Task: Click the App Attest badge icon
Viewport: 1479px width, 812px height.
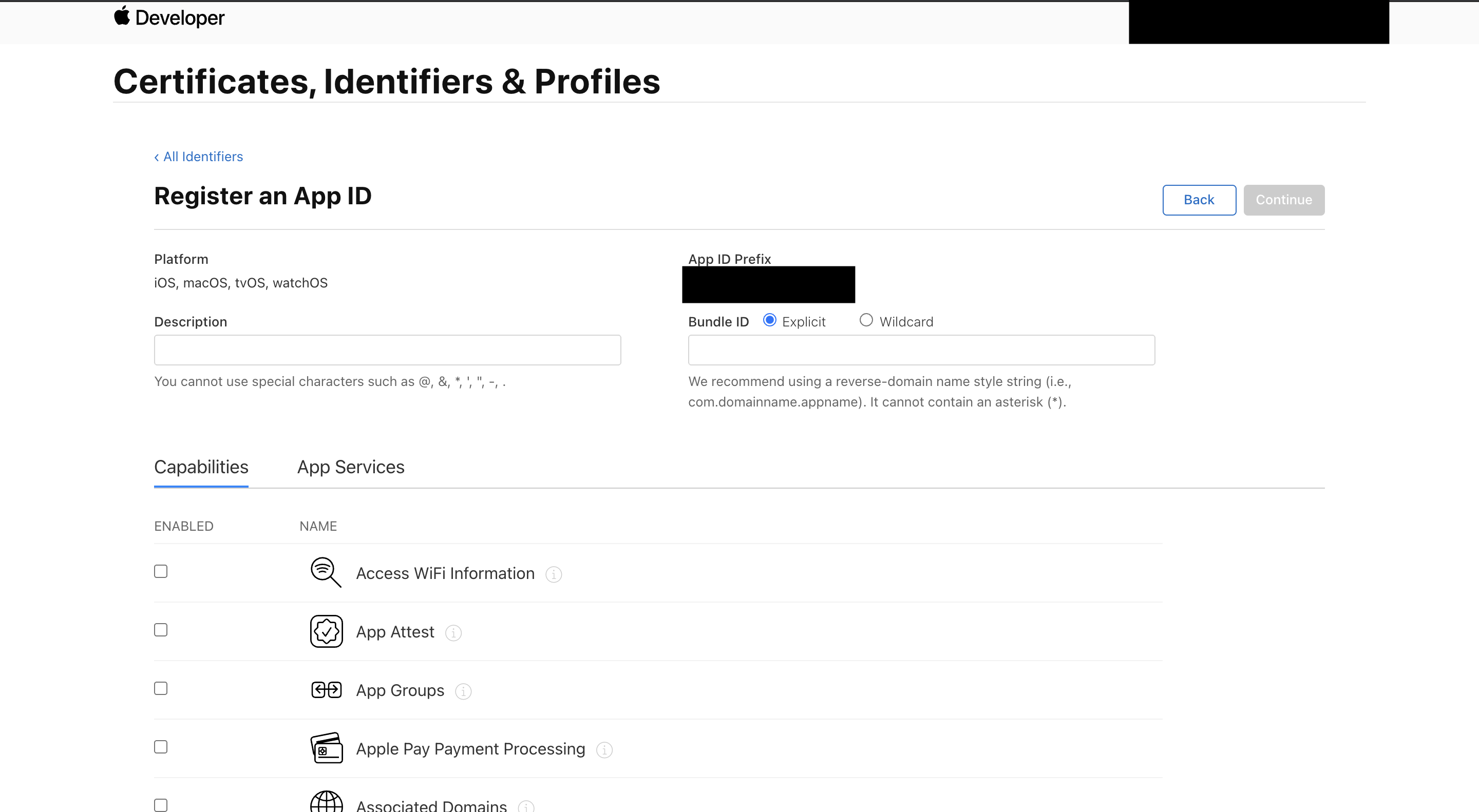Action: click(326, 631)
